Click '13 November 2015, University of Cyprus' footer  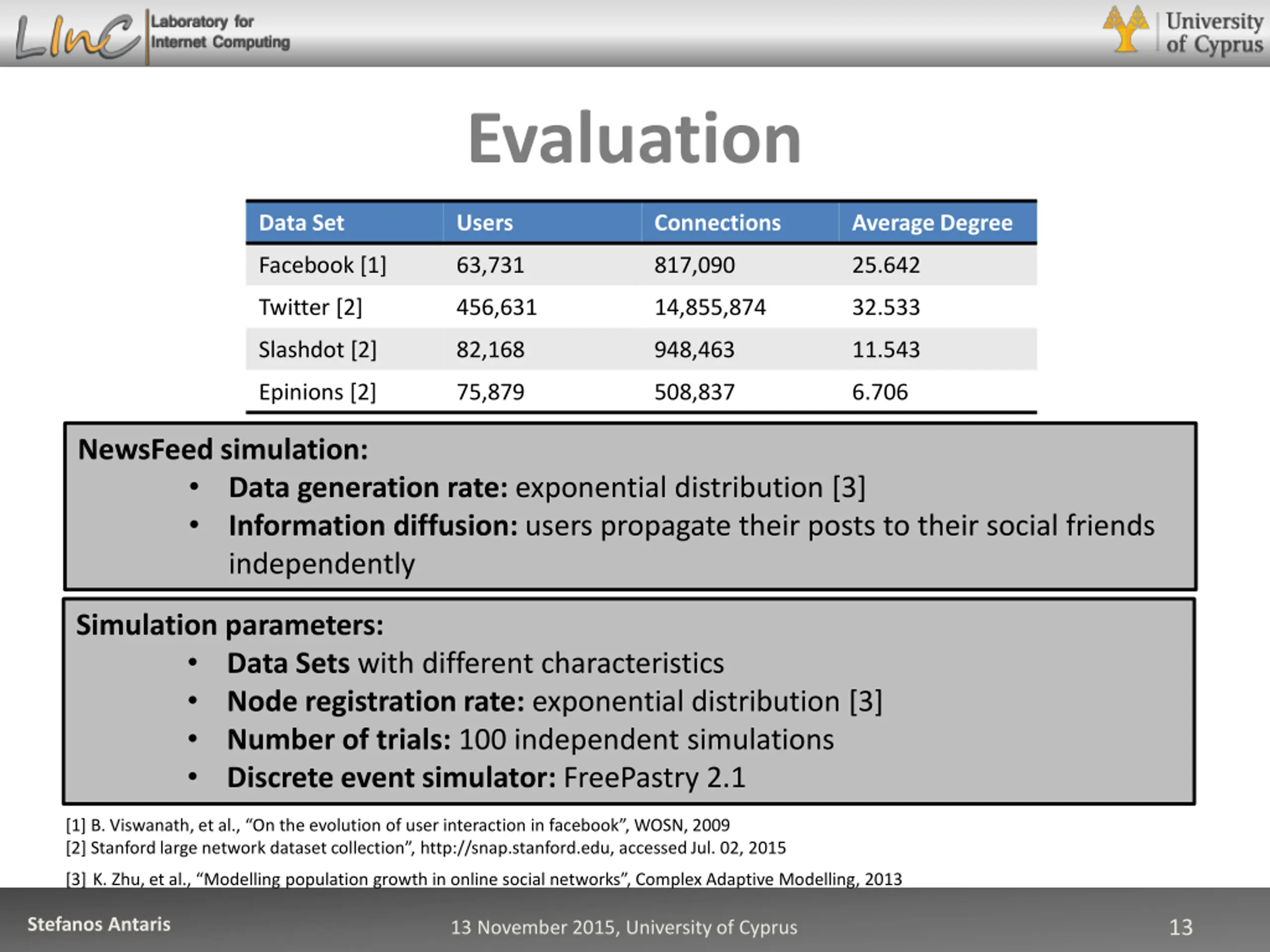[x=624, y=927]
